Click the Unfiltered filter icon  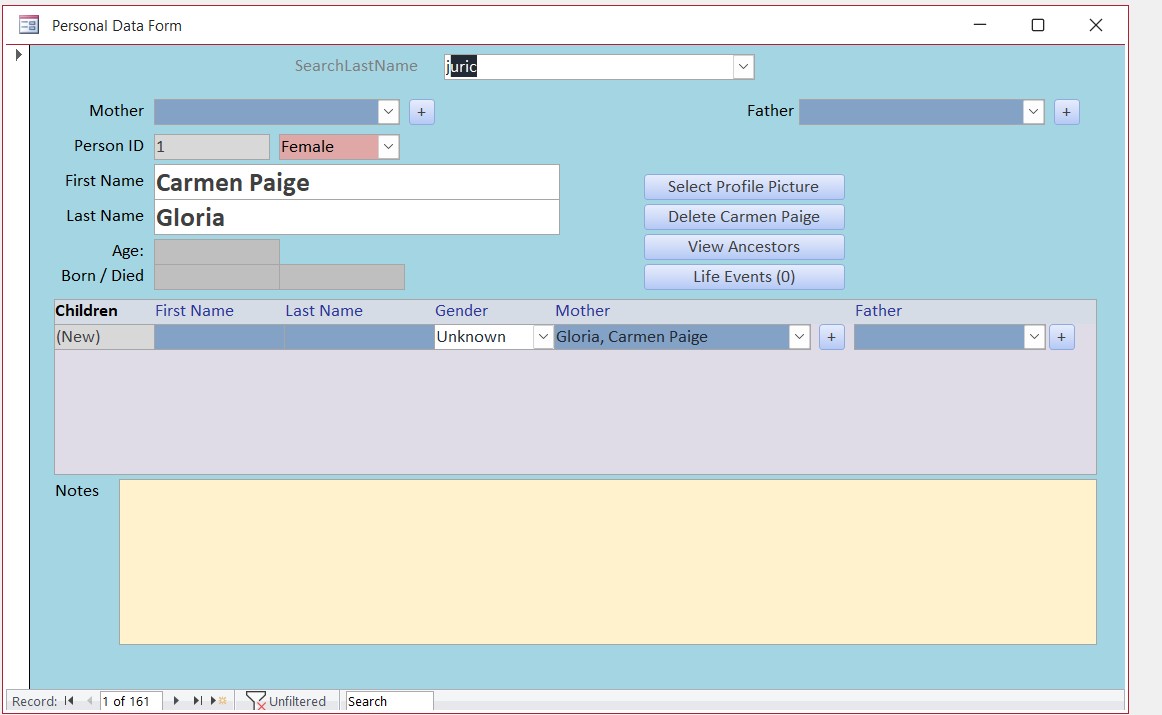pos(256,701)
